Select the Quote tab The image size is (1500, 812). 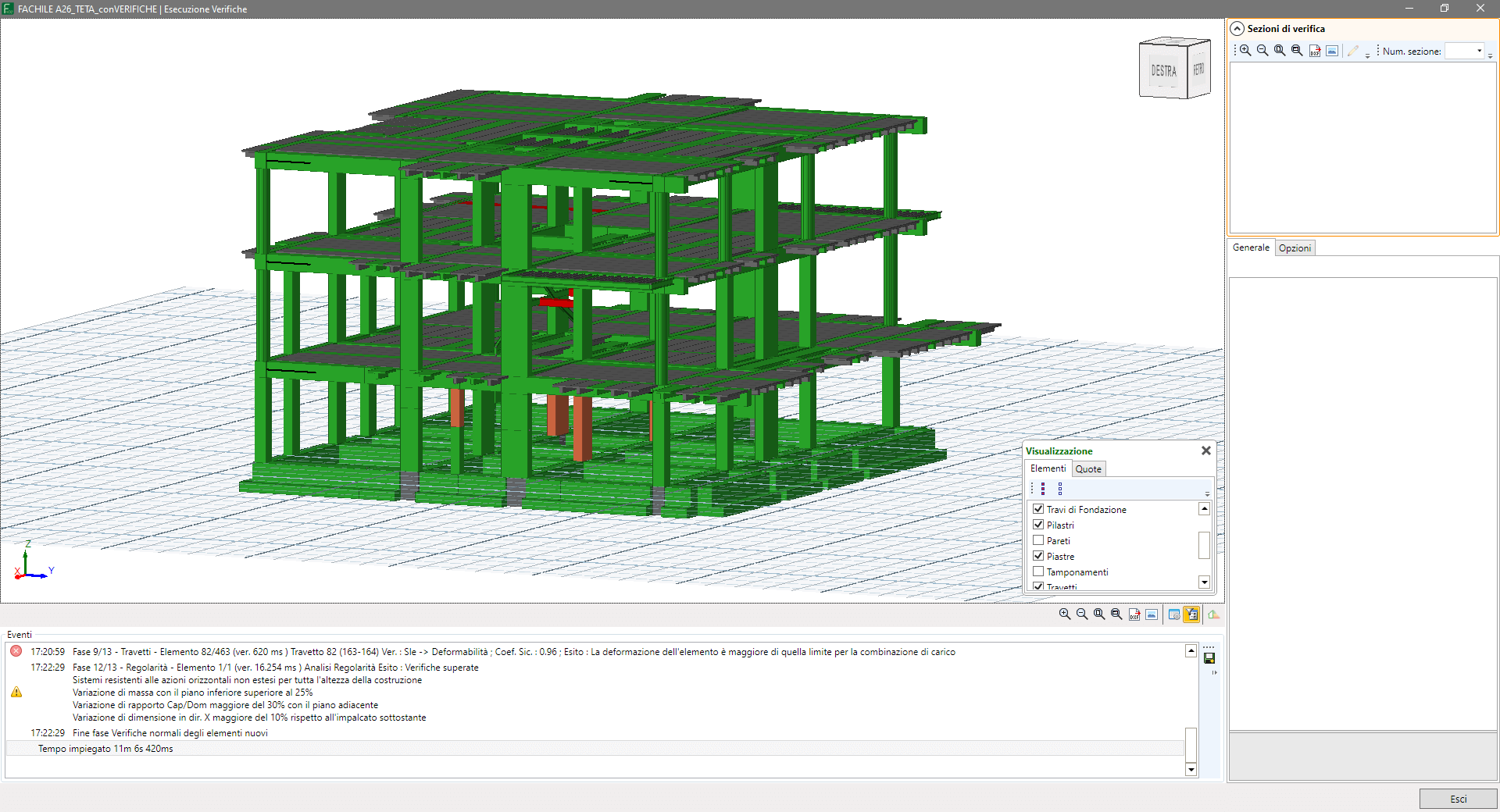1088,469
